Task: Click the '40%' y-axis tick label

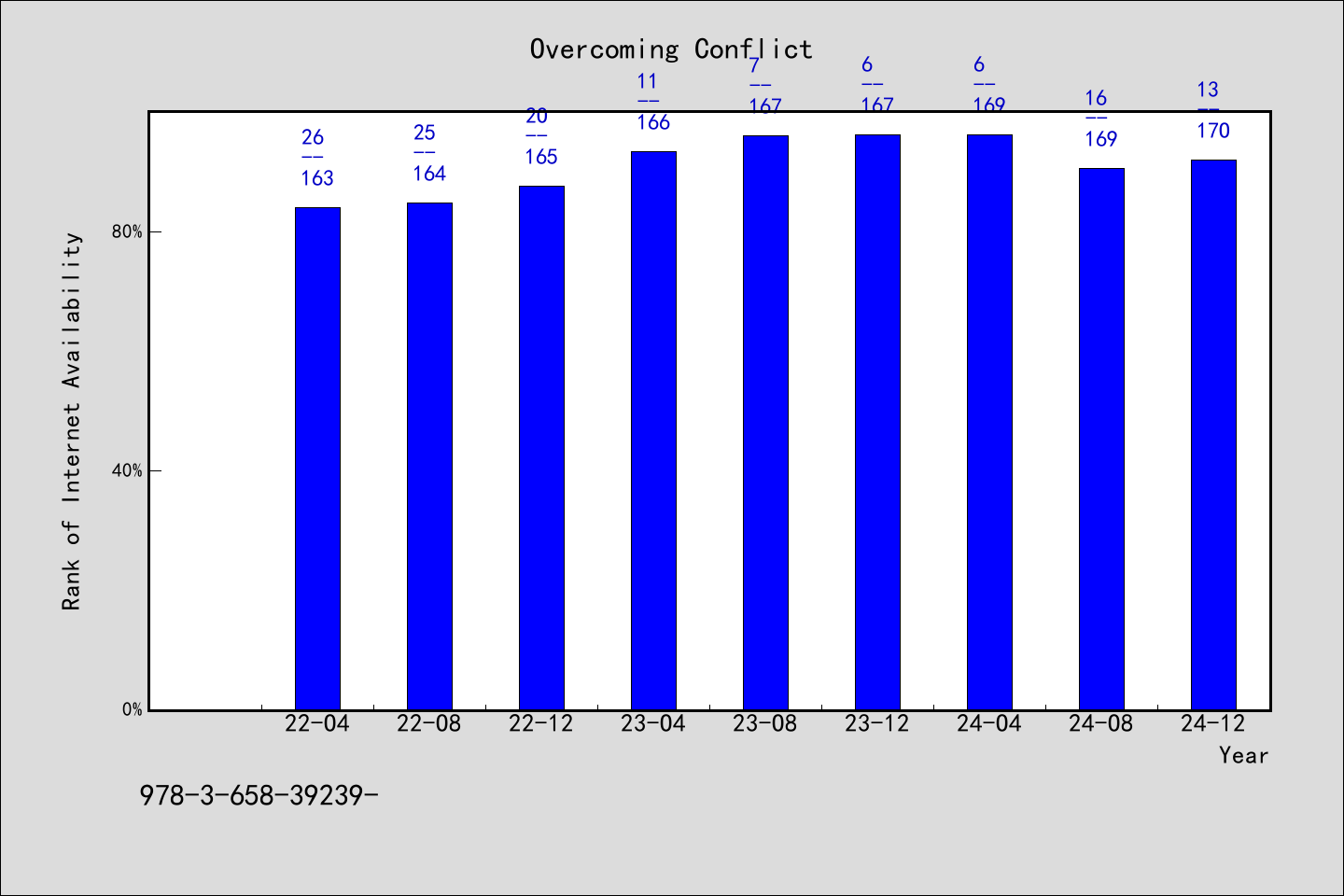Action: [x=128, y=470]
